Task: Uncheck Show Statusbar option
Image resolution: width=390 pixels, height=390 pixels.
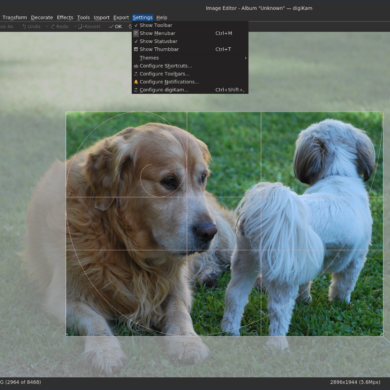Action: tap(190, 41)
